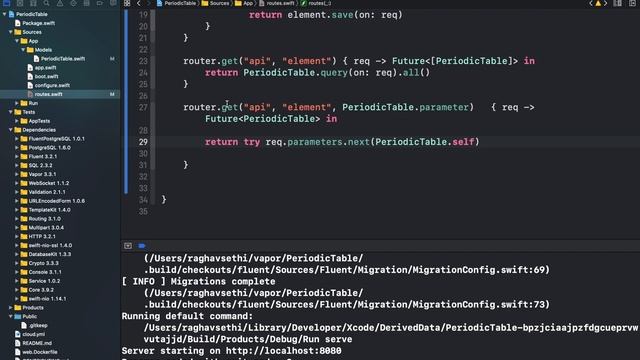Open the .gitkeep file

tap(38, 326)
